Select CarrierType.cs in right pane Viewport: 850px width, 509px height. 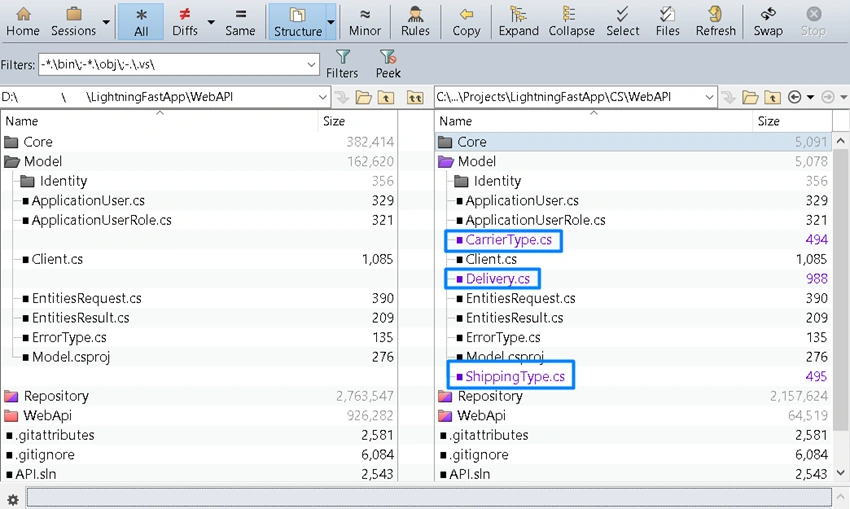(633, 240)
